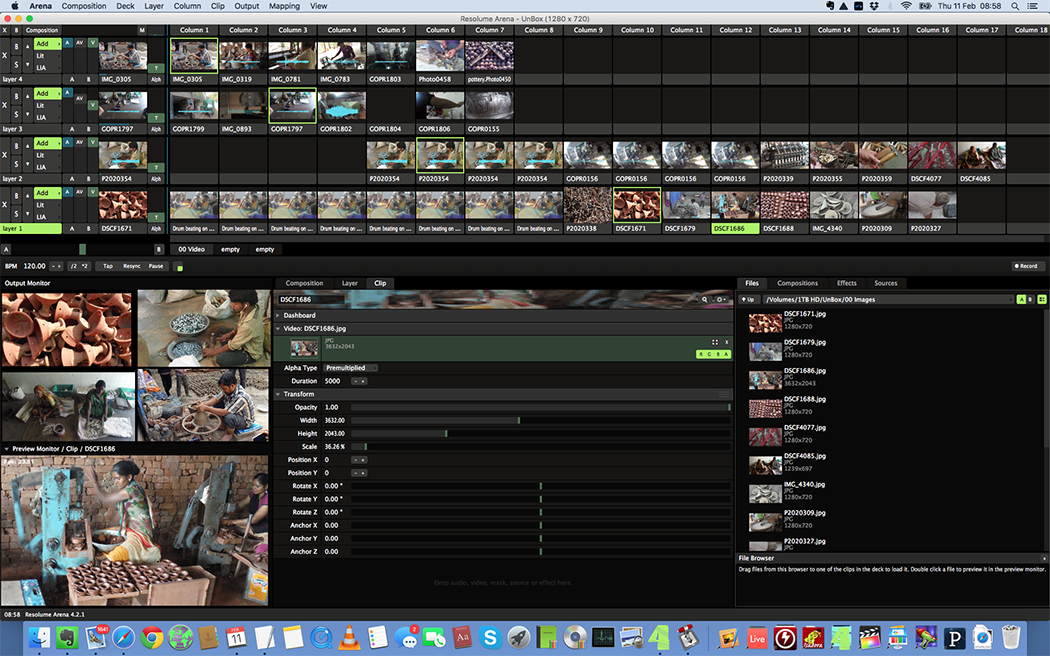Screen dimensions: 1050x656
Task: Open the Composition menu in menu bar
Action: click(83, 6)
